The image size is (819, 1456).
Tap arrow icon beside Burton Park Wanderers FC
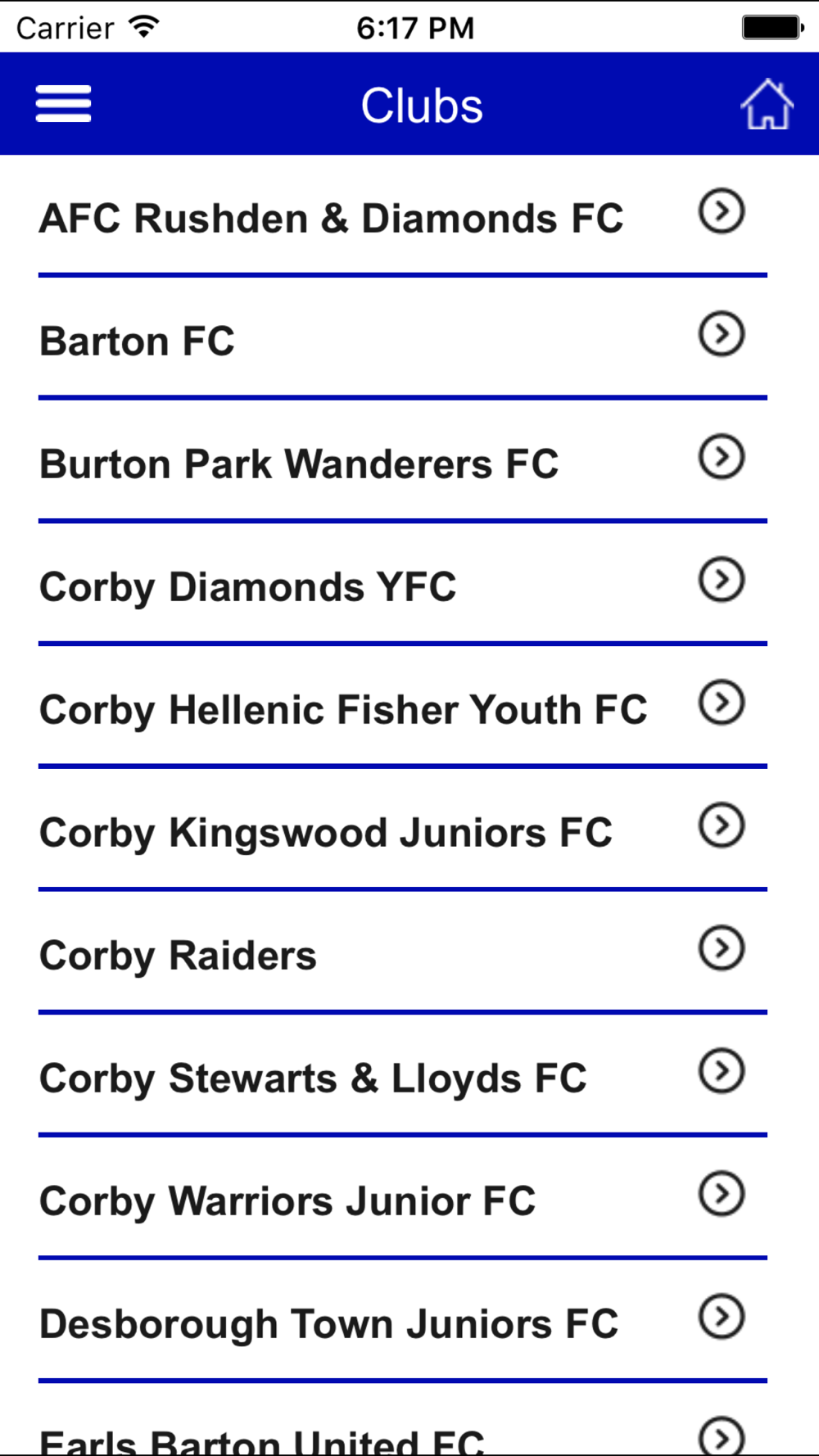(722, 457)
